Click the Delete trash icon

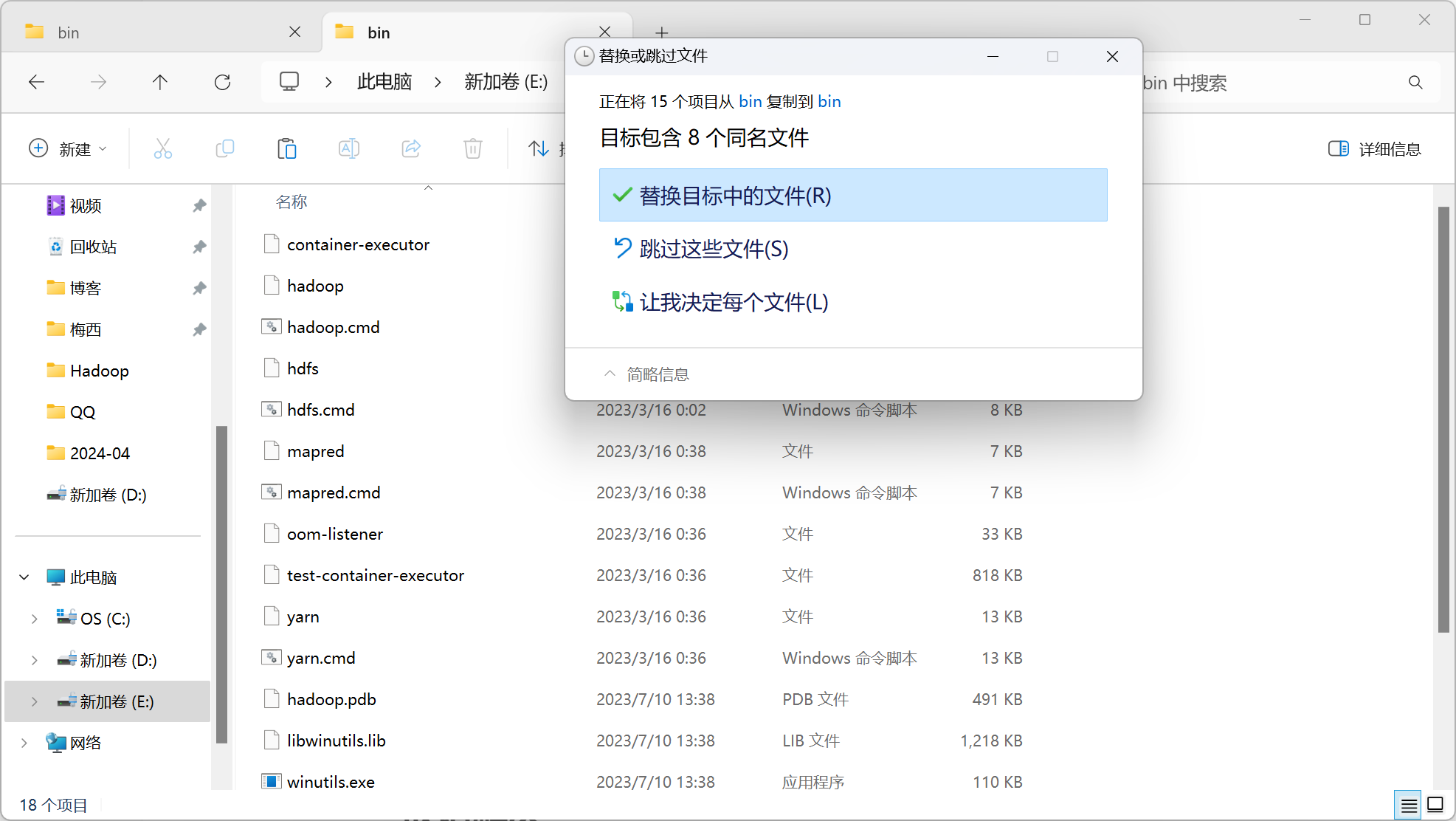pos(472,149)
